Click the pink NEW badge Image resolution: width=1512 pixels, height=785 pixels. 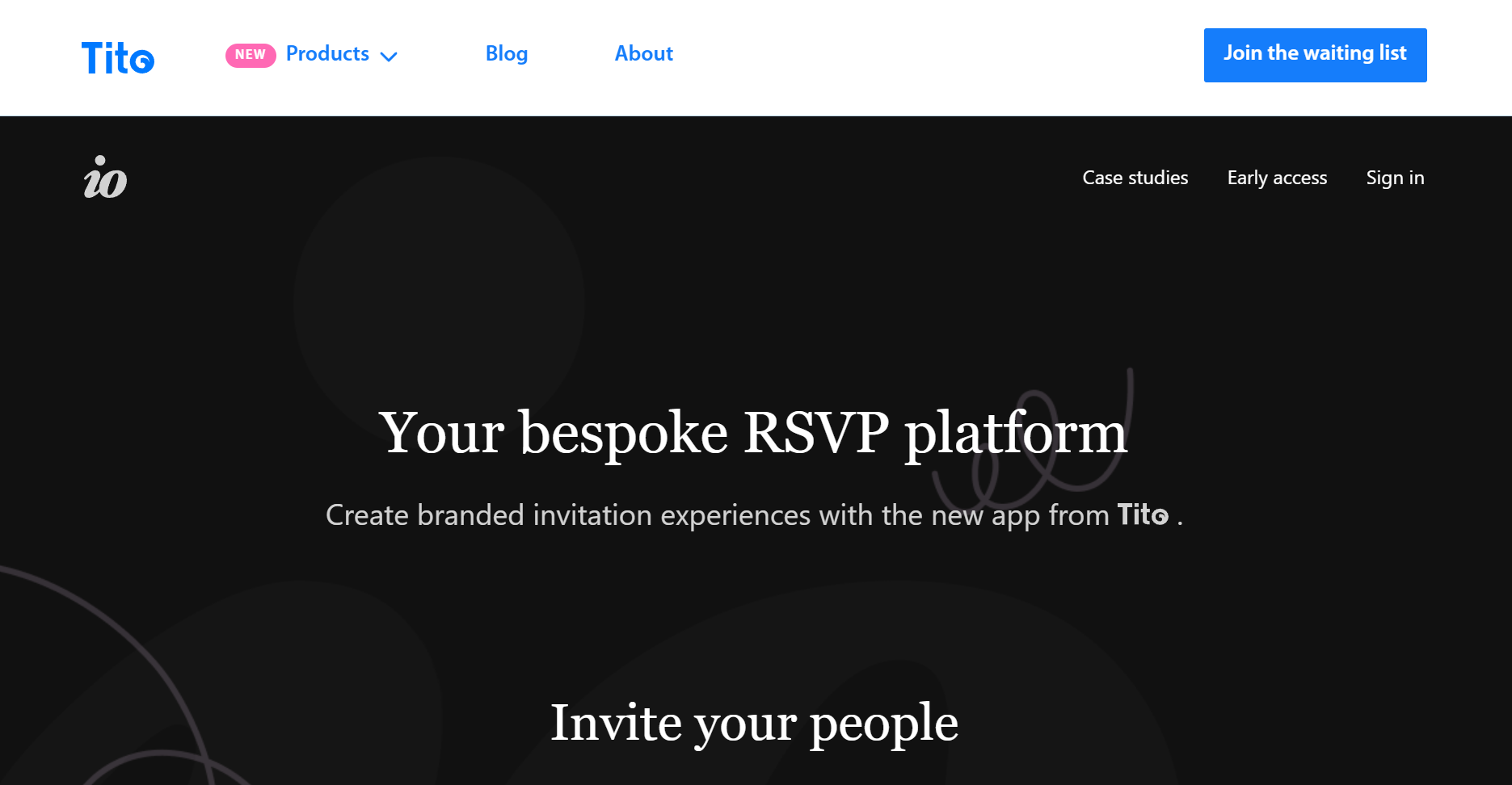[251, 55]
